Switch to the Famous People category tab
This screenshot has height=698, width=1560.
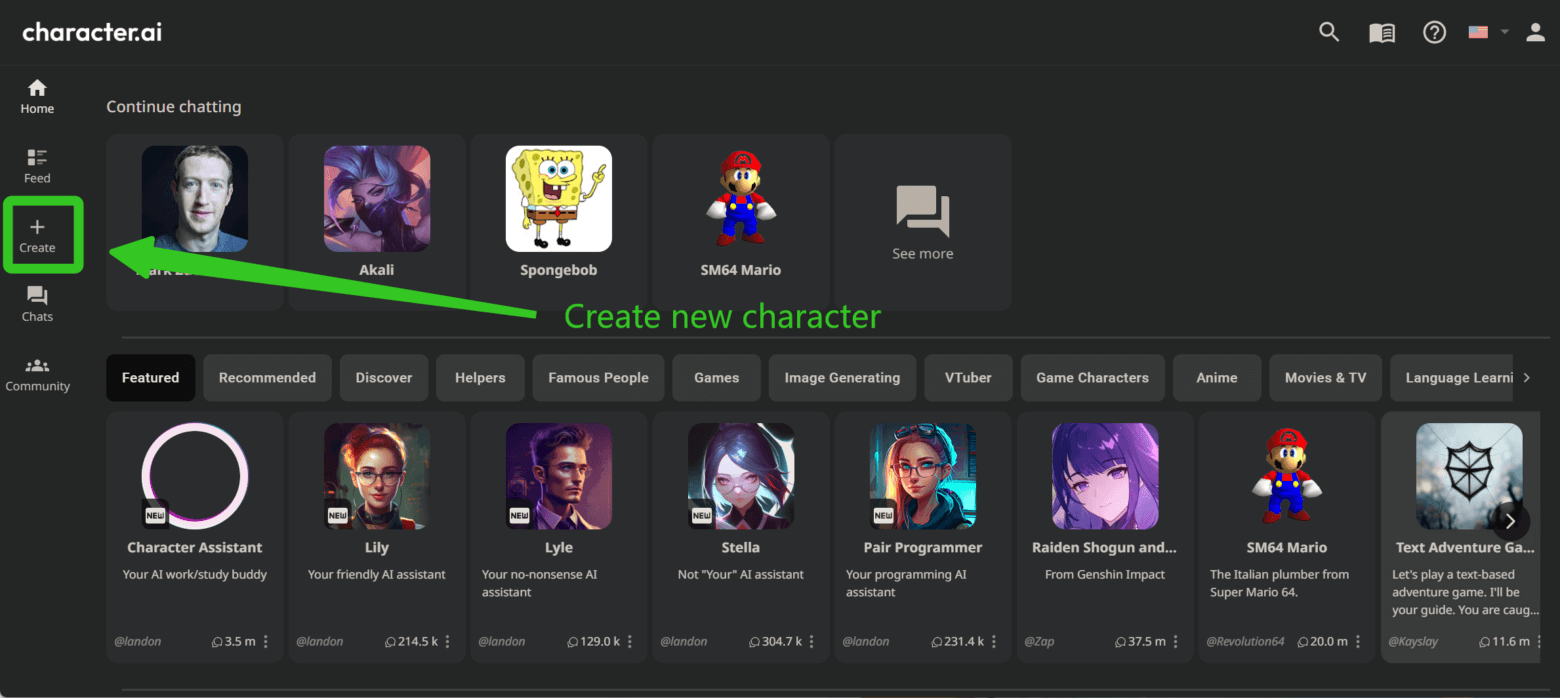pos(598,377)
